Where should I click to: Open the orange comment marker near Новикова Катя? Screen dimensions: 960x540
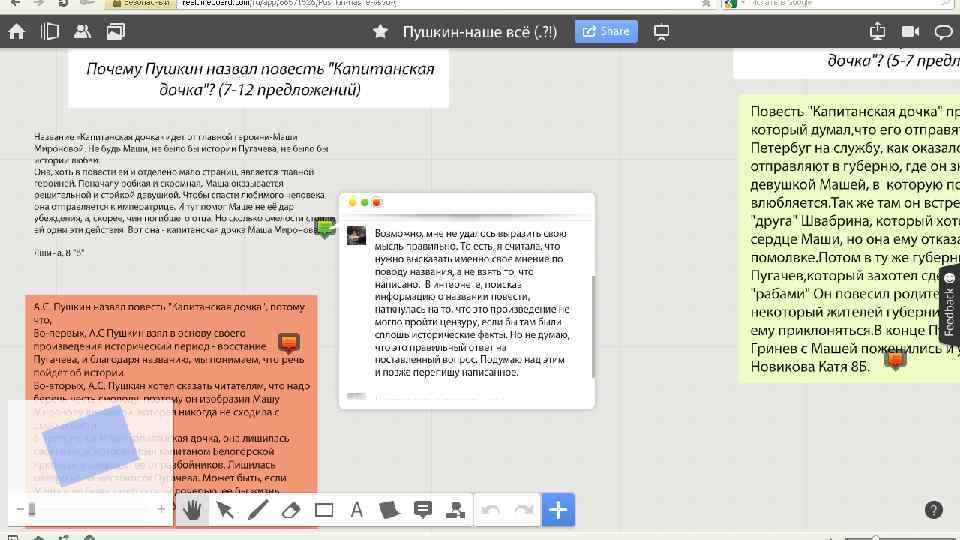895,360
